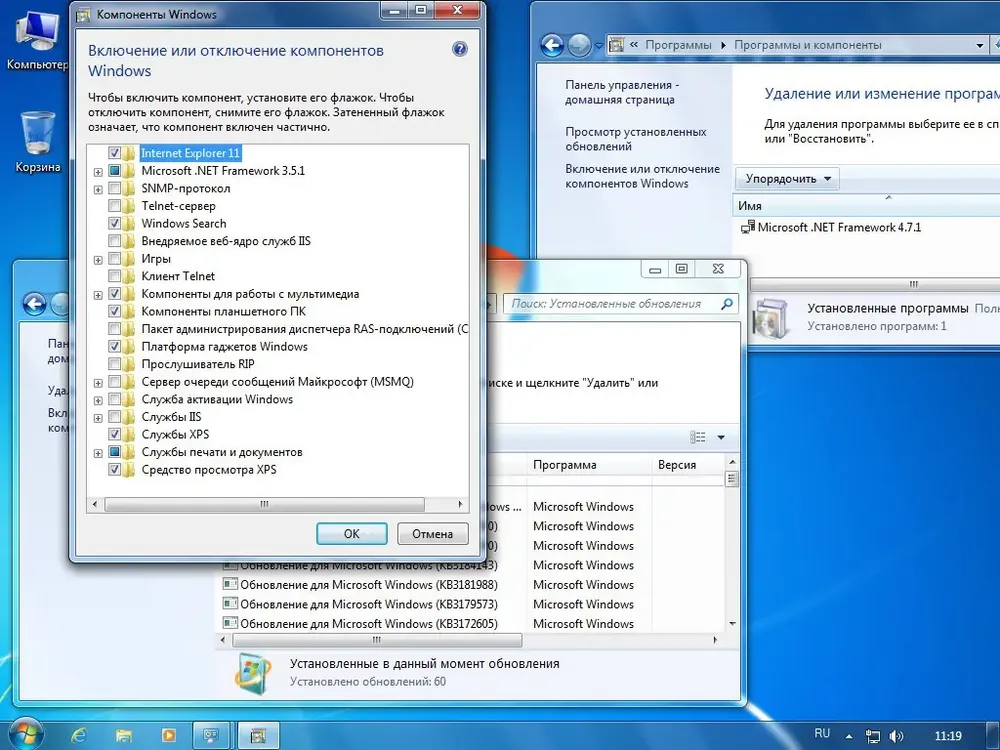Screen dimensions: 1000x750
Task: Open Просмотр установленных обновлений link
Action: (x=636, y=139)
